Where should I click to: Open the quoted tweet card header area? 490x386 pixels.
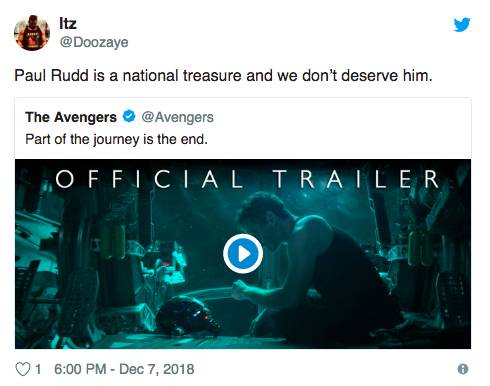click(243, 128)
